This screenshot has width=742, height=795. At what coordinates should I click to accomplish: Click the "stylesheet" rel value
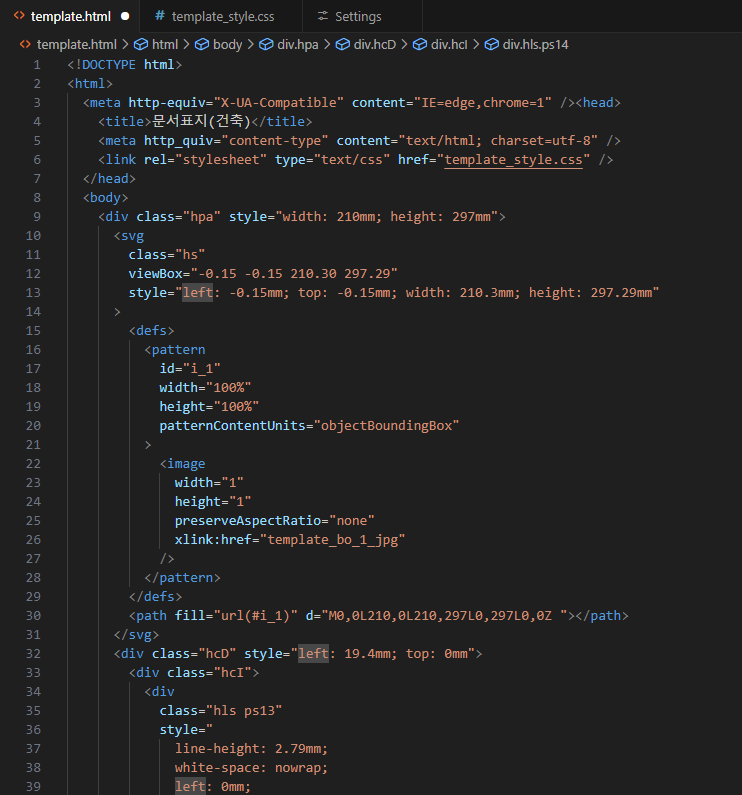click(x=221, y=160)
